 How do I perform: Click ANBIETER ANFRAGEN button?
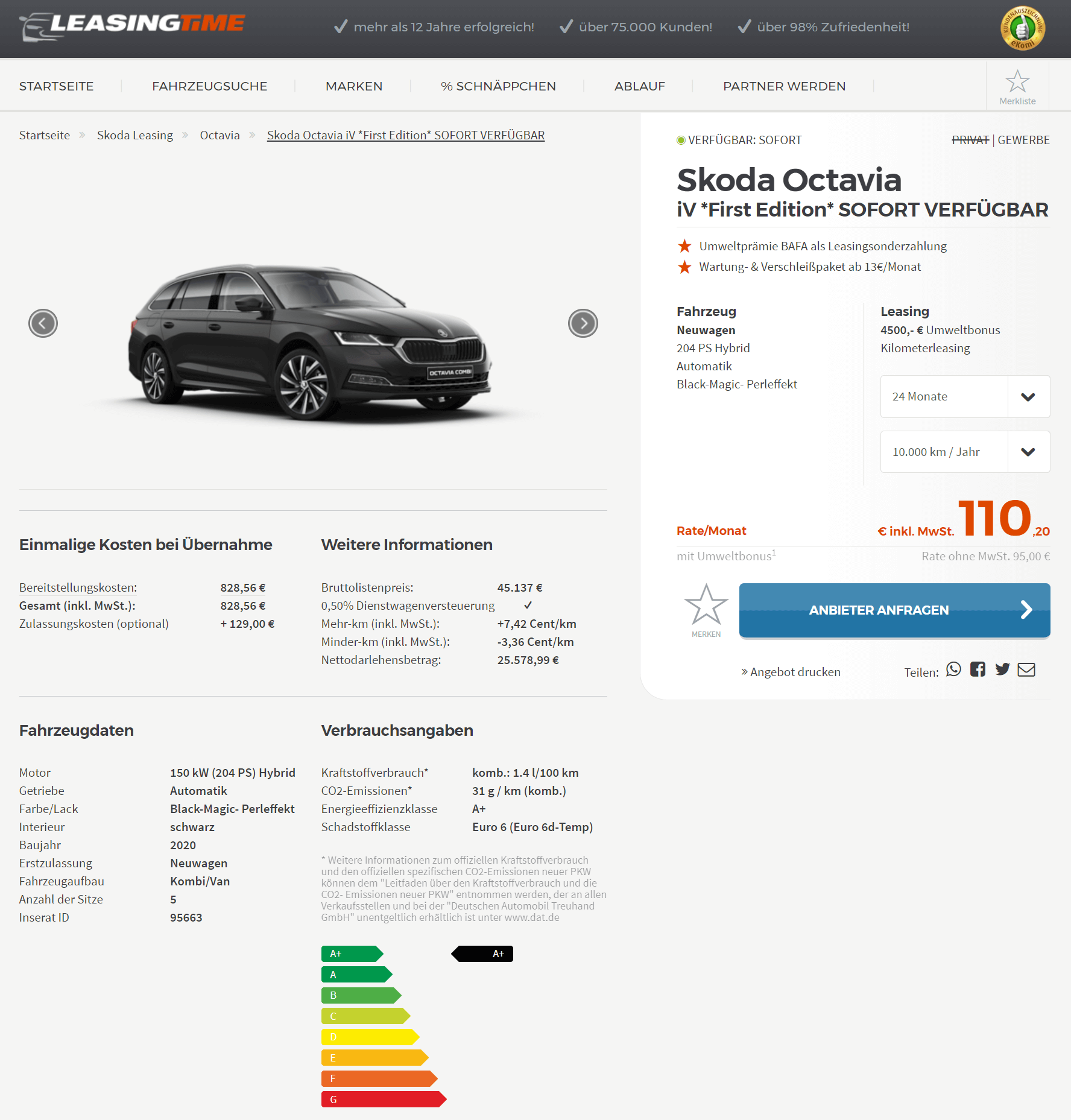pyautogui.click(x=894, y=610)
